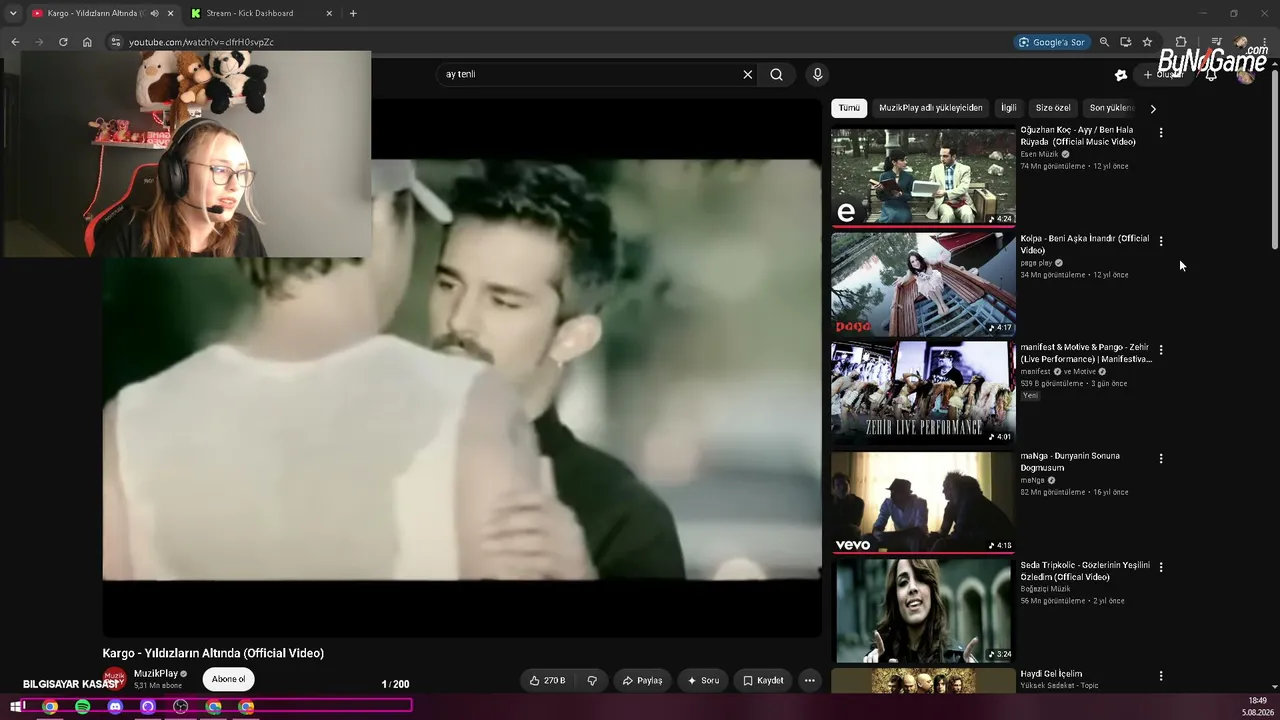The image size is (1280, 720).
Task: Show more filter chips with right chevron
Action: 1153,108
